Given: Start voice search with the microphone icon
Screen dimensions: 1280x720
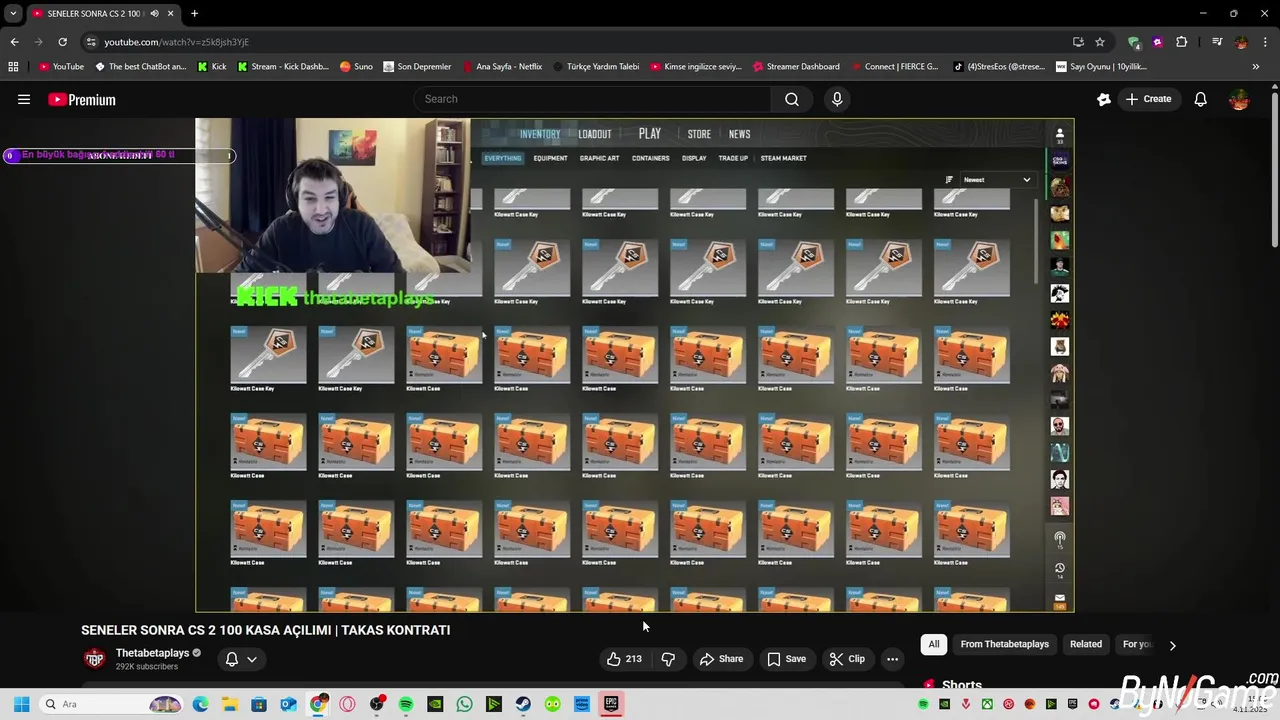Looking at the screenshot, I should 837,99.
